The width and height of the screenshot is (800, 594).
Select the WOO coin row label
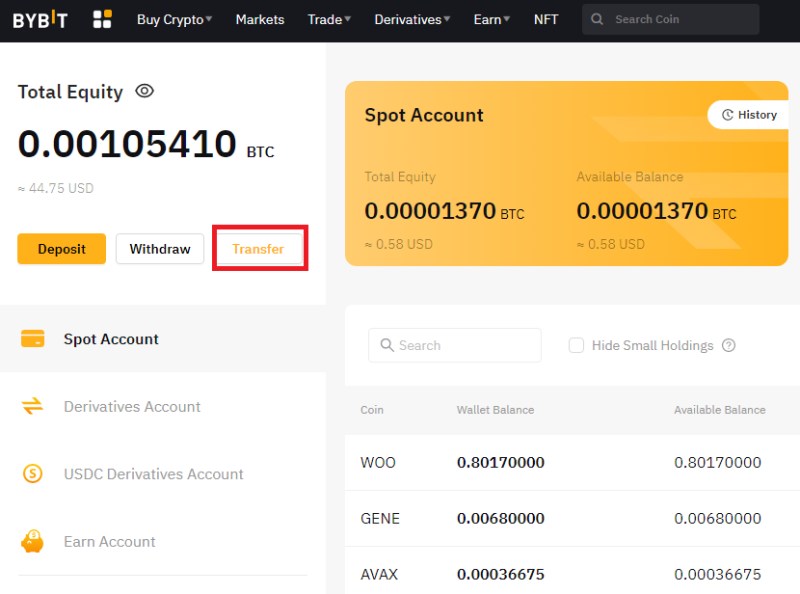click(x=378, y=462)
